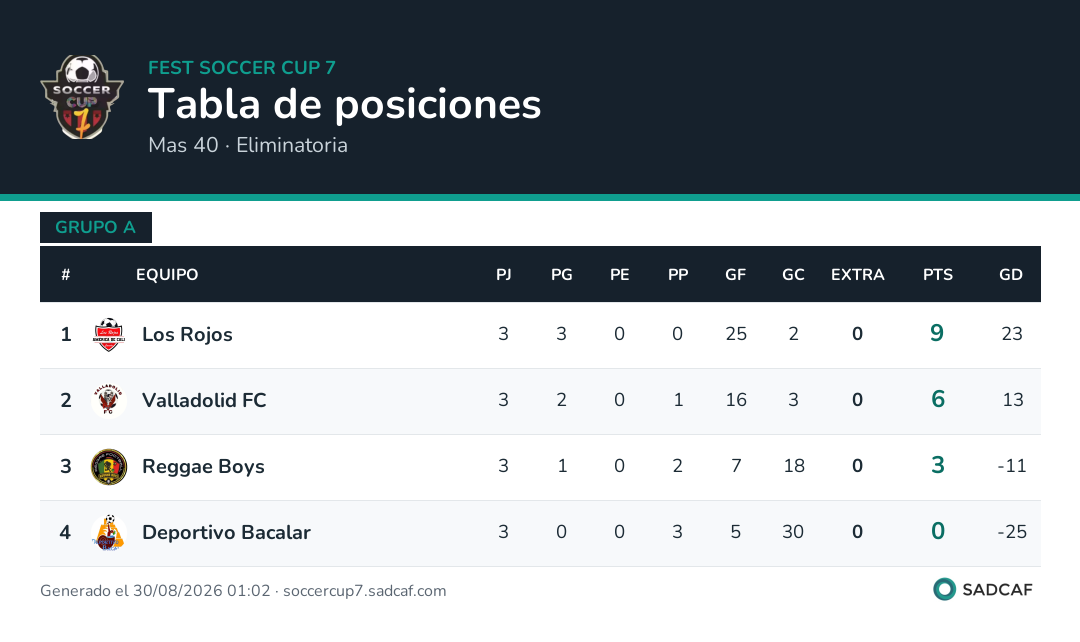The width and height of the screenshot is (1080, 642).
Task: Click the Deportivo Bacalar team logo
Action: [109, 532]
